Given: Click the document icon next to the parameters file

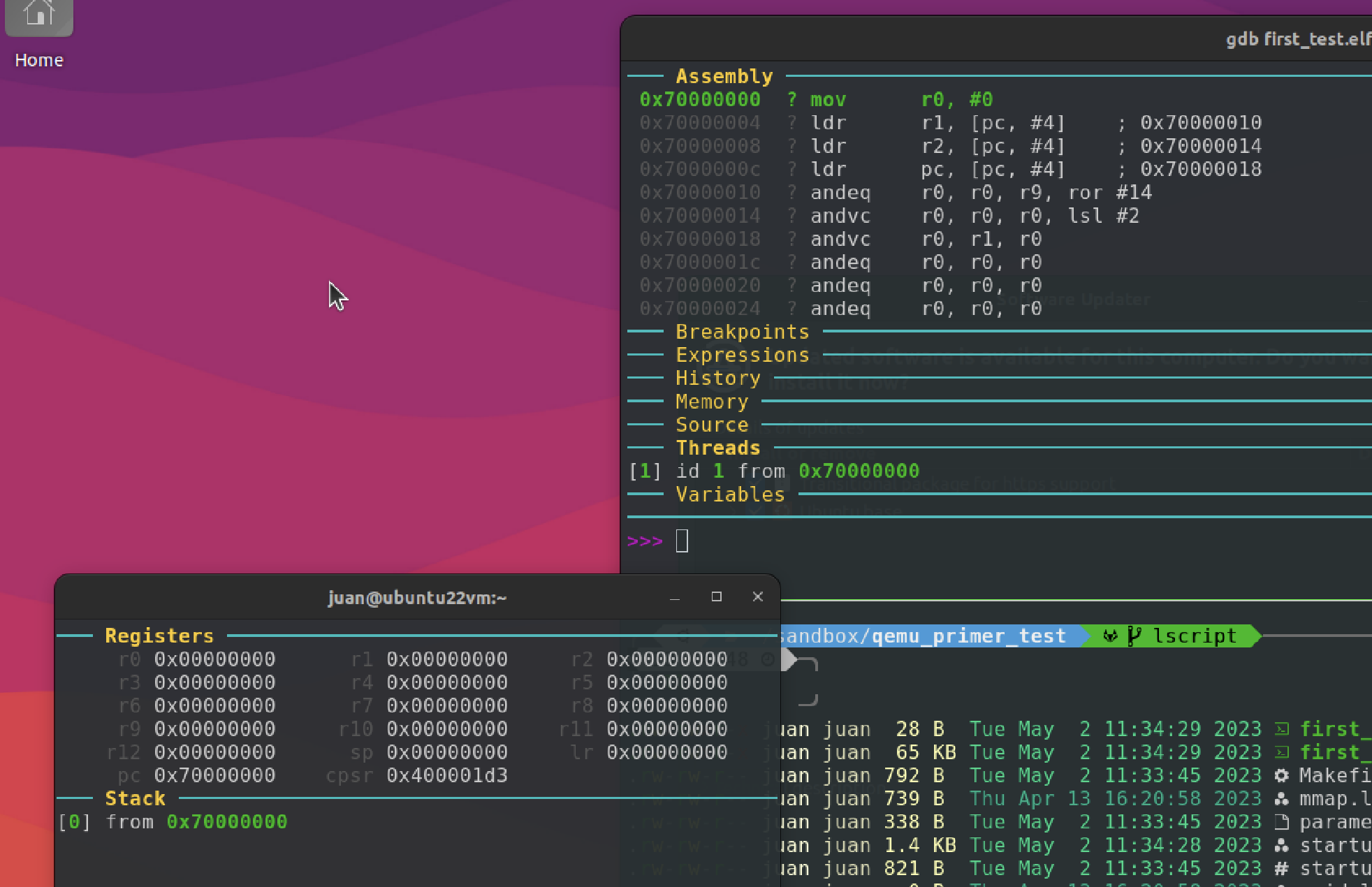Looking at the screenshot, I should [x=1282, y=821].
